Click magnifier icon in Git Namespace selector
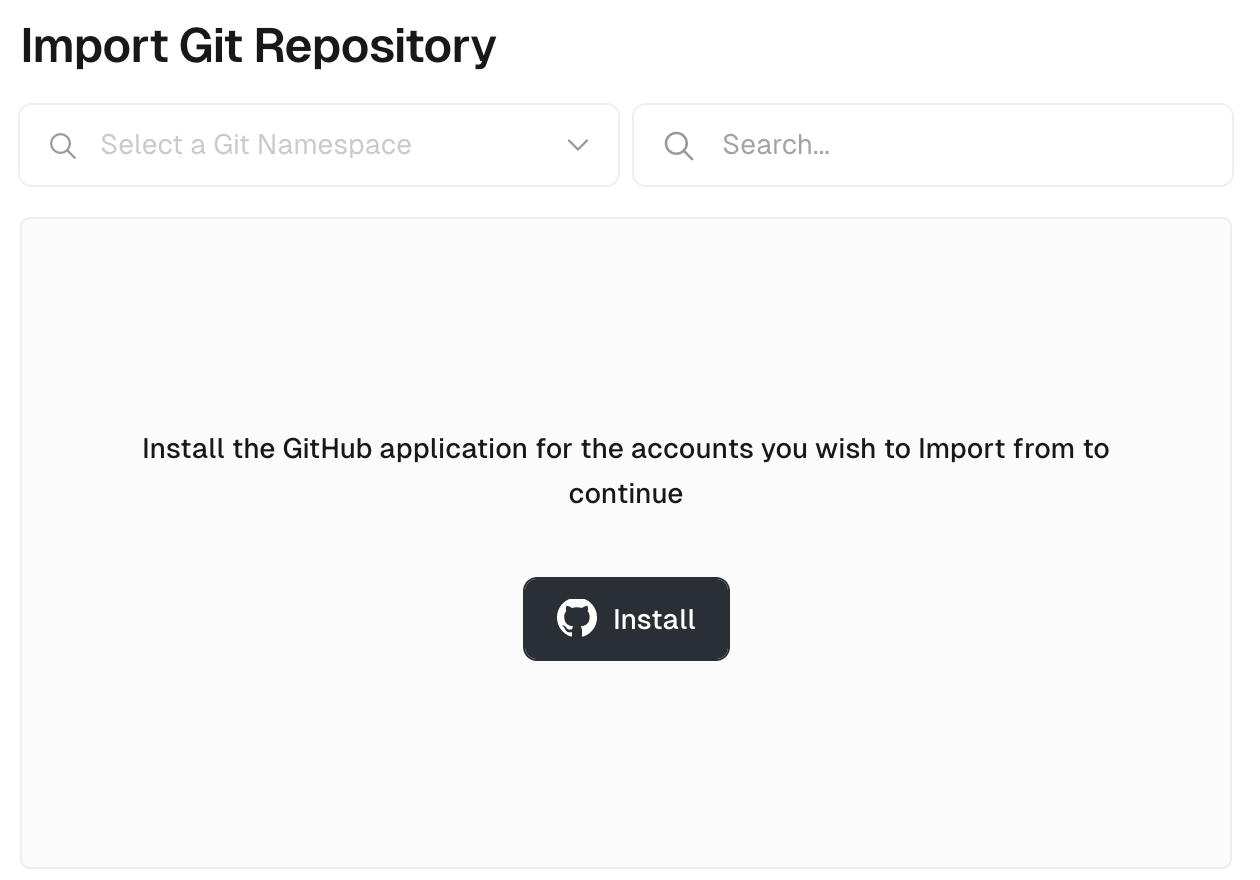 point(63,146)
